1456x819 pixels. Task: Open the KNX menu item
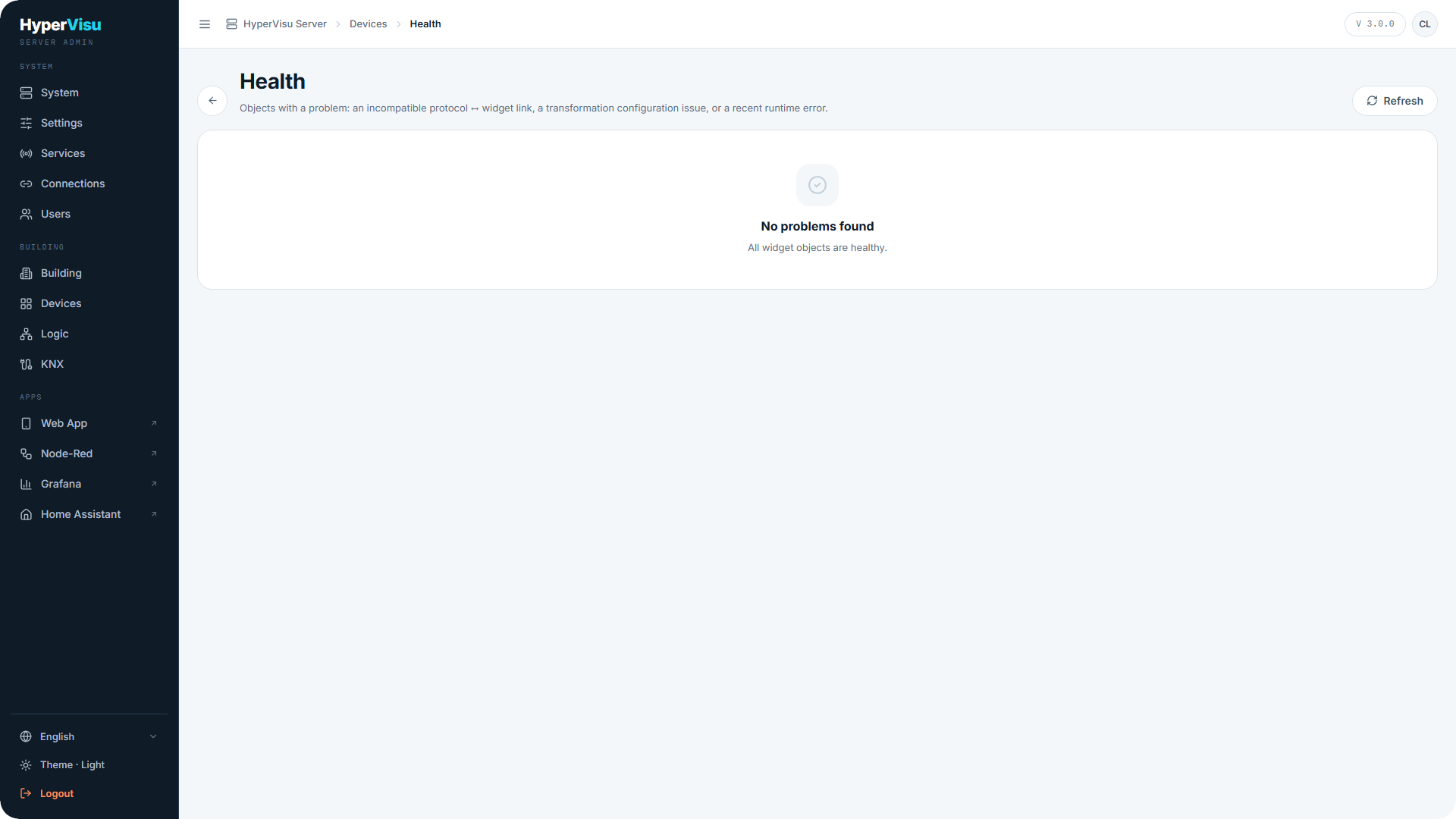coord(89,364)
